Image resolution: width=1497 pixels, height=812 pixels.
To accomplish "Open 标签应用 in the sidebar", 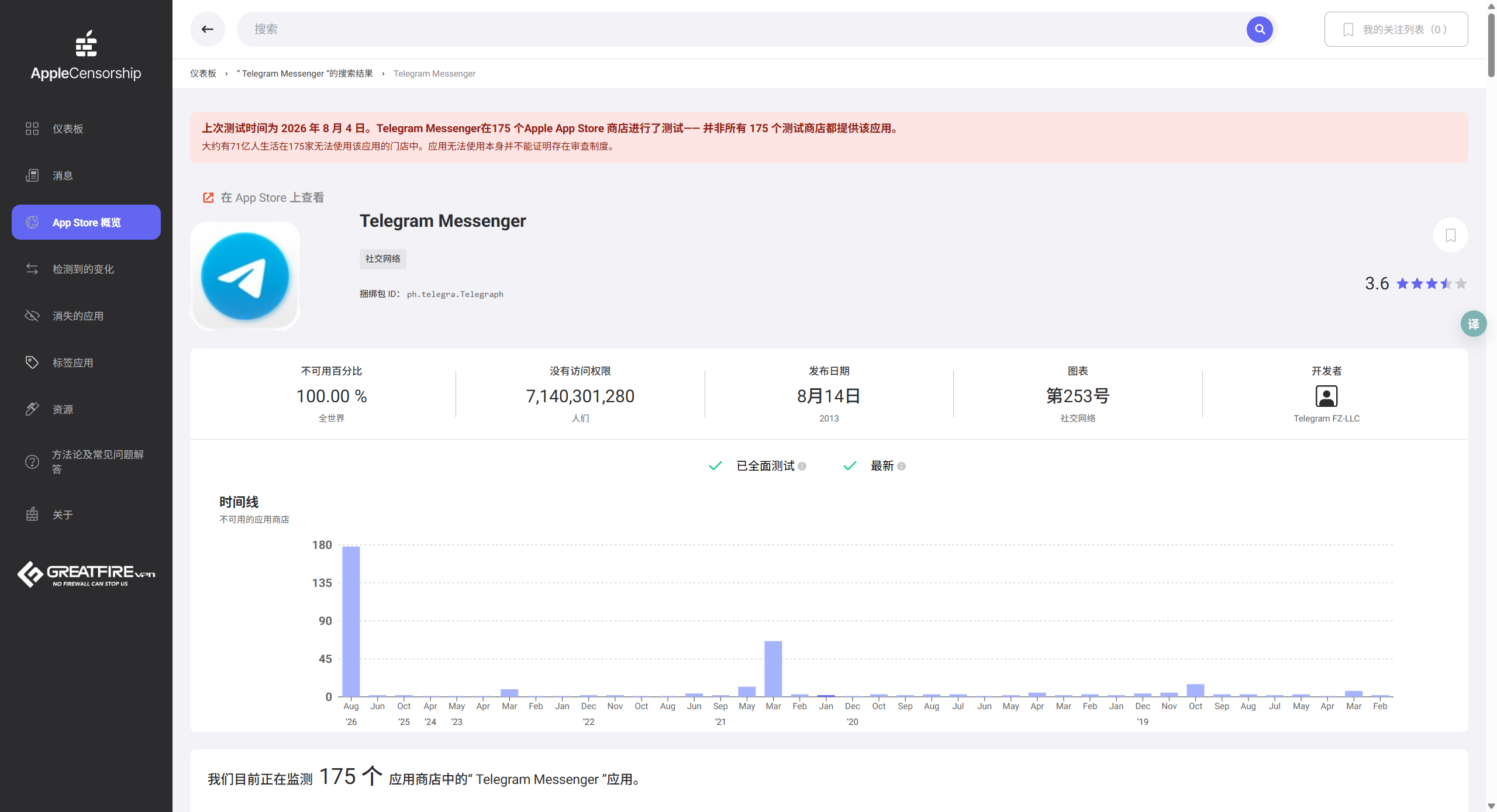I will point(86,362).
